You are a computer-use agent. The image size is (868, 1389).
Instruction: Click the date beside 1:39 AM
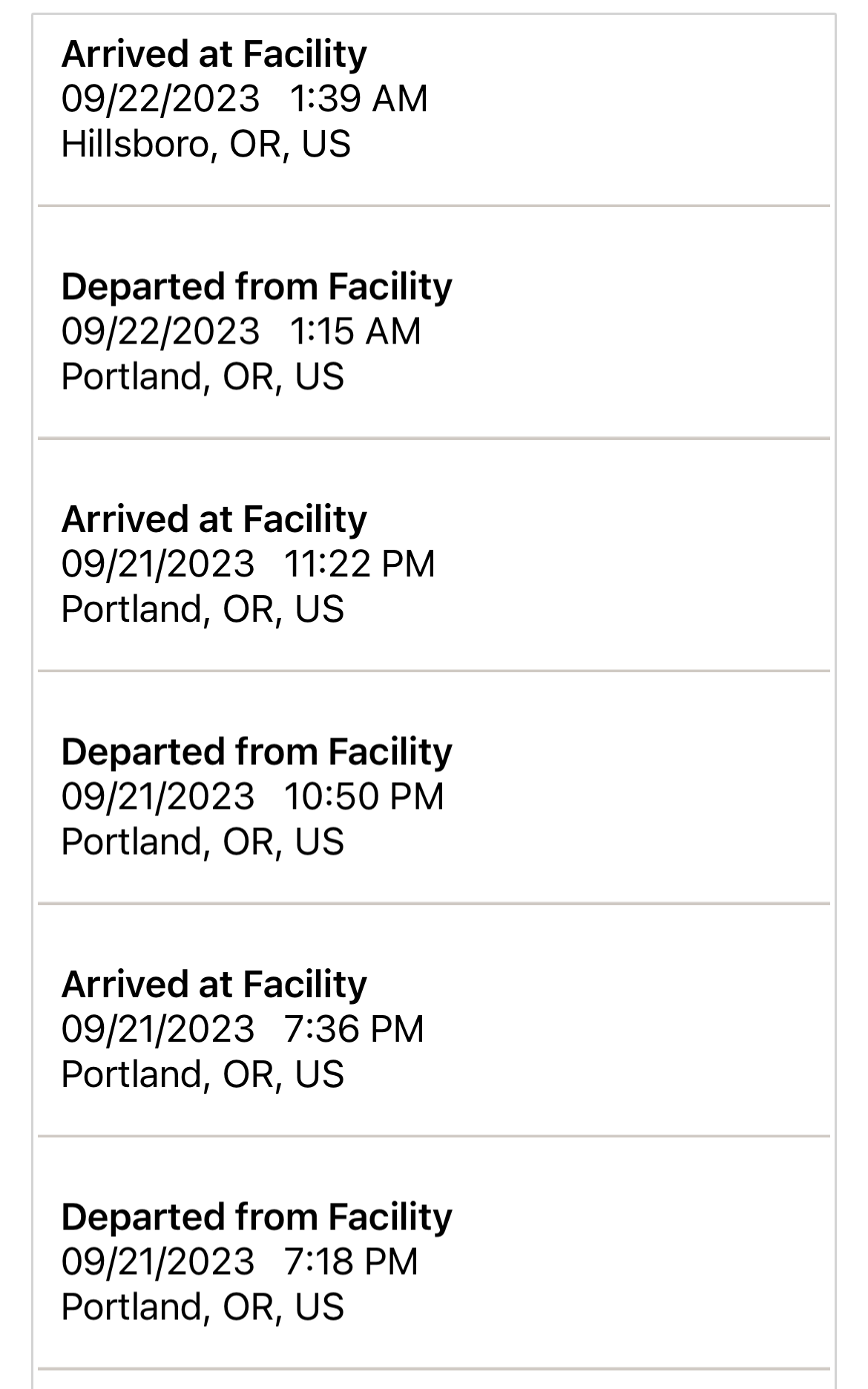tap(160, 99)
